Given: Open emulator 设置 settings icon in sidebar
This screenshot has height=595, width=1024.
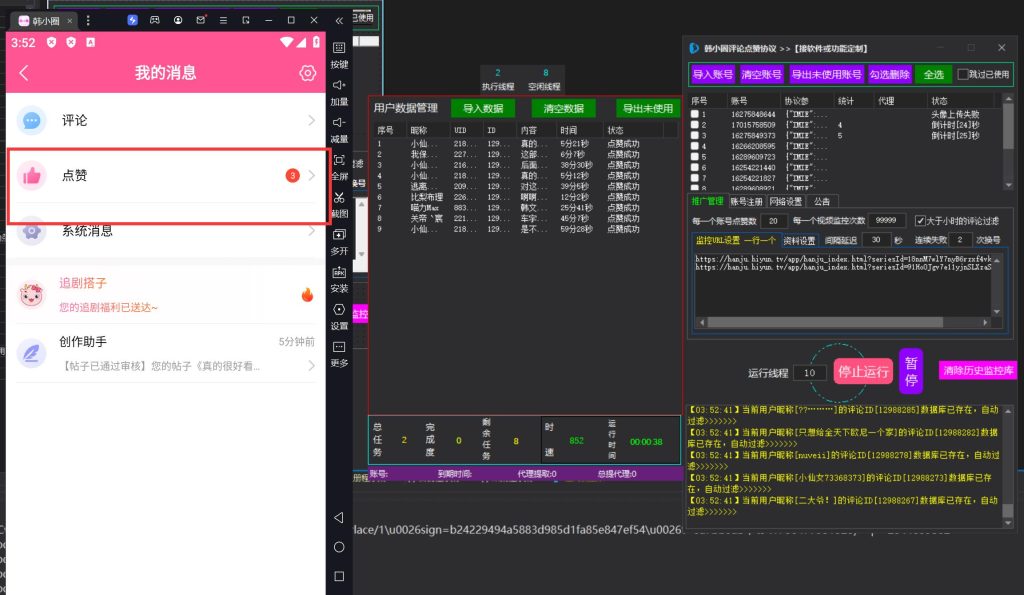Looking at the screenshot, I should 339,310.
